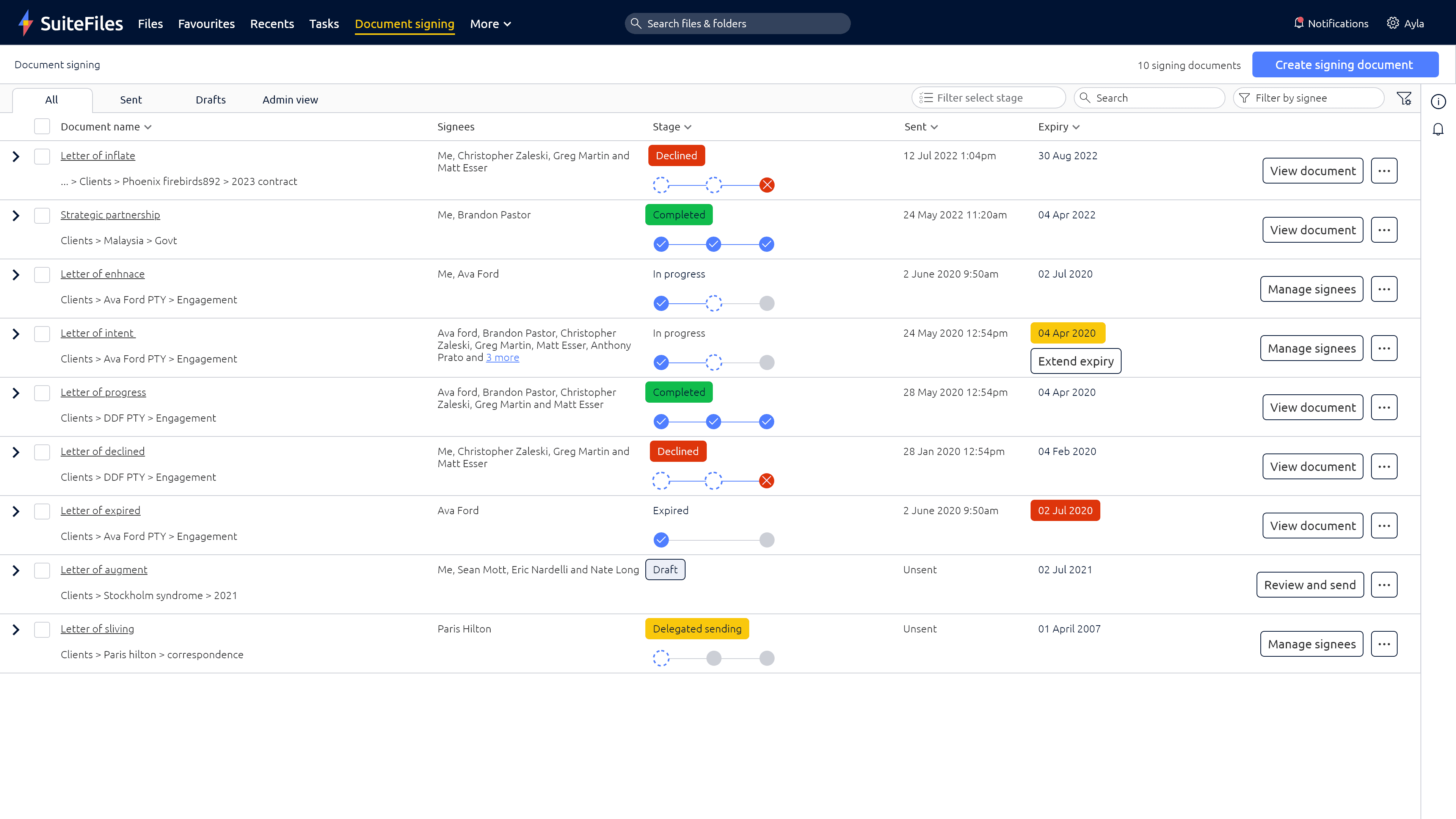Click the Filter by signee field

pyautogui.click(x=1308, y=98)
